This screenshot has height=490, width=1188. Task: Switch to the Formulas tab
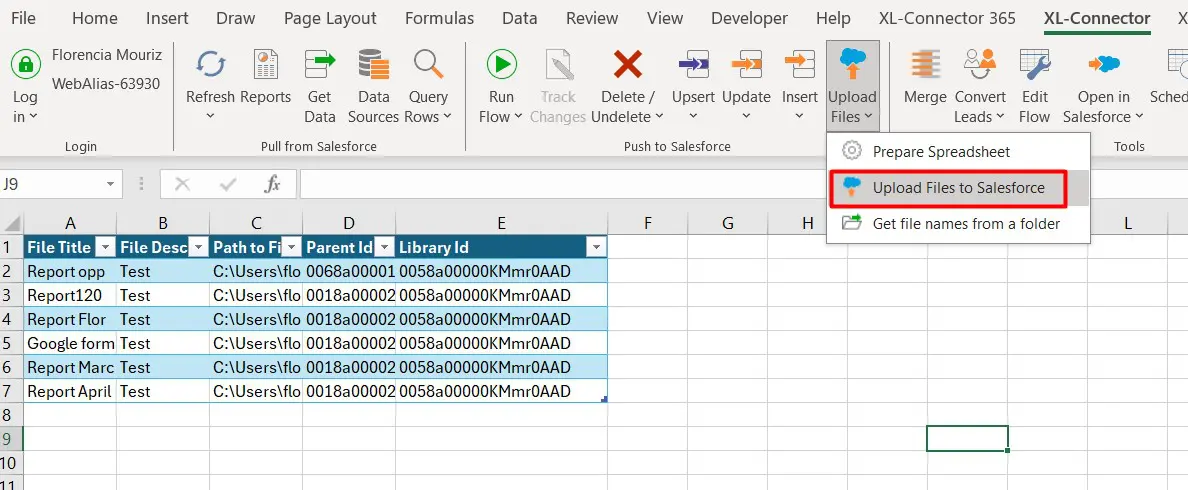(x=439, y=18)
